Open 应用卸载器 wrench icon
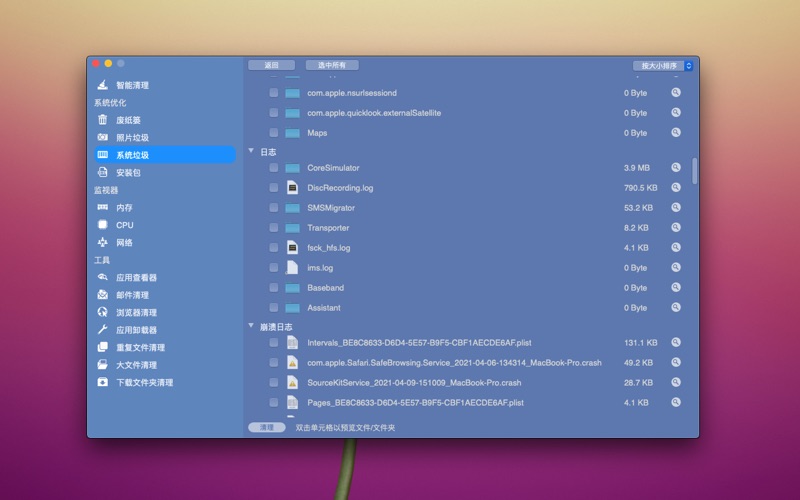This screenshot has height=500, width=800. click(x=102, y=329)
